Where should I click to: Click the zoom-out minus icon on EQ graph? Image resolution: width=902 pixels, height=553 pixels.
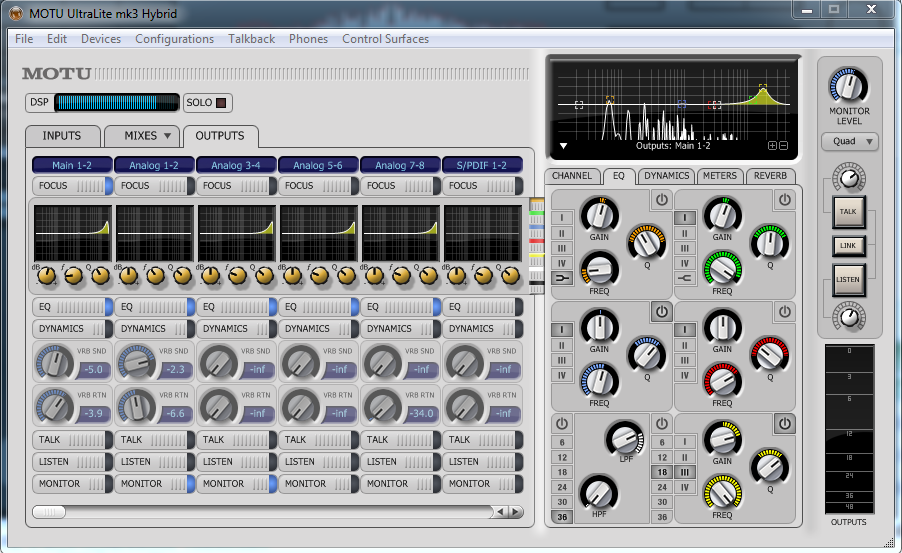coord(783,146)
